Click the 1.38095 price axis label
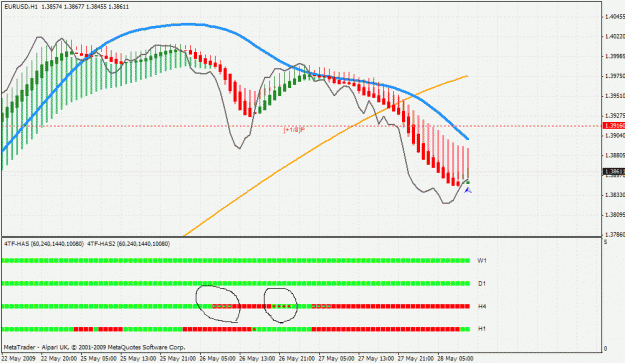 (x=615, y=215)
